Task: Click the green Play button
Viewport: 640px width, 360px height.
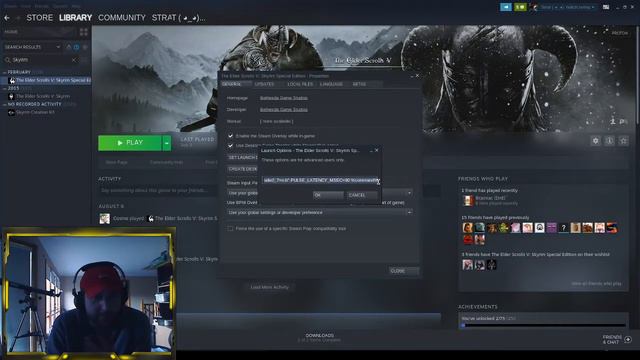Action: point(130,143)
